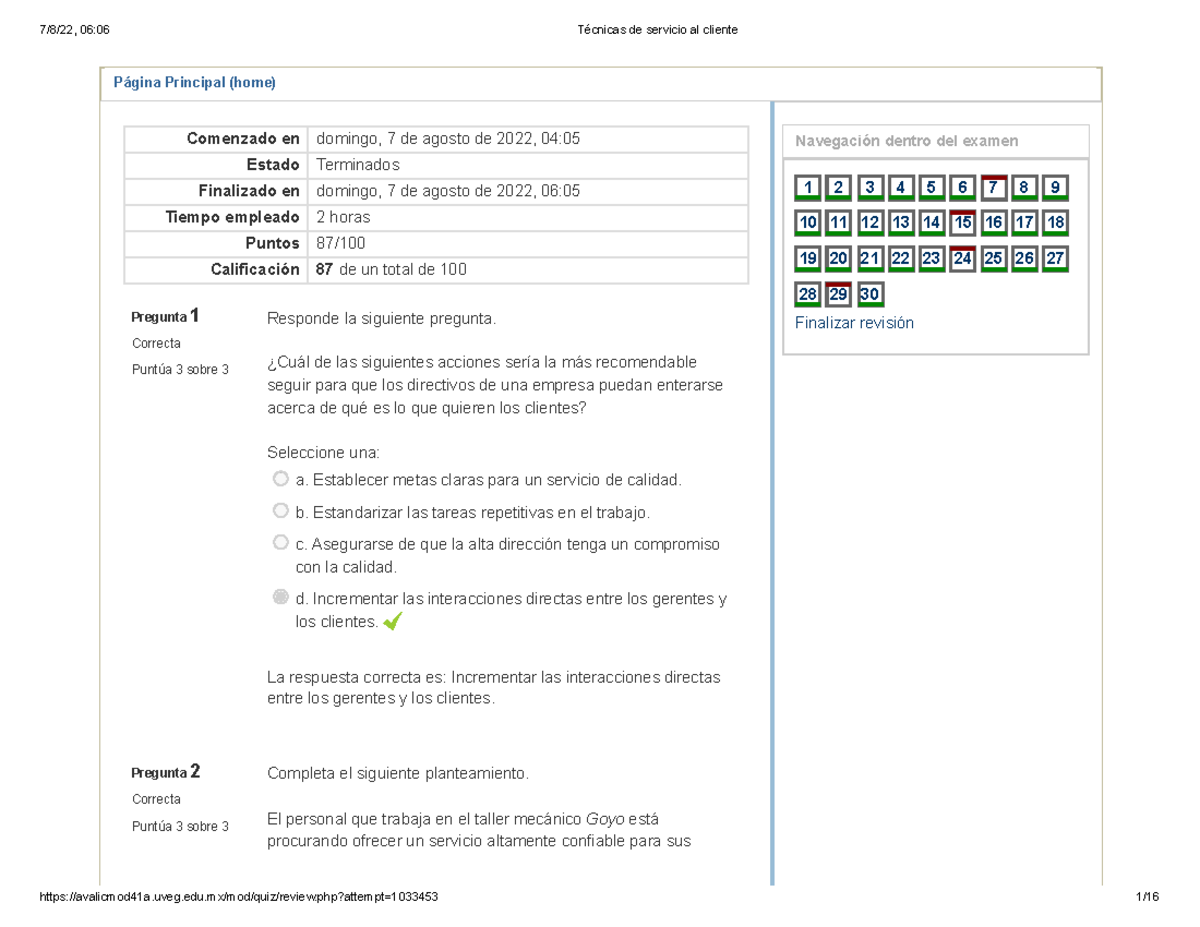
Task: Go to question 21 box
Action: (x=870, y=259)
